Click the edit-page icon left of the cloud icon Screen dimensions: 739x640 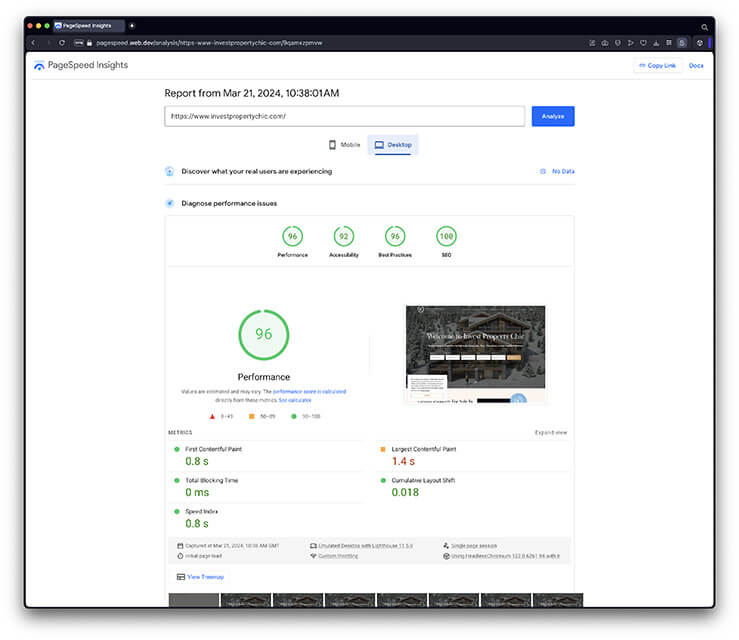pyautogui.click(x=592, y=43)
